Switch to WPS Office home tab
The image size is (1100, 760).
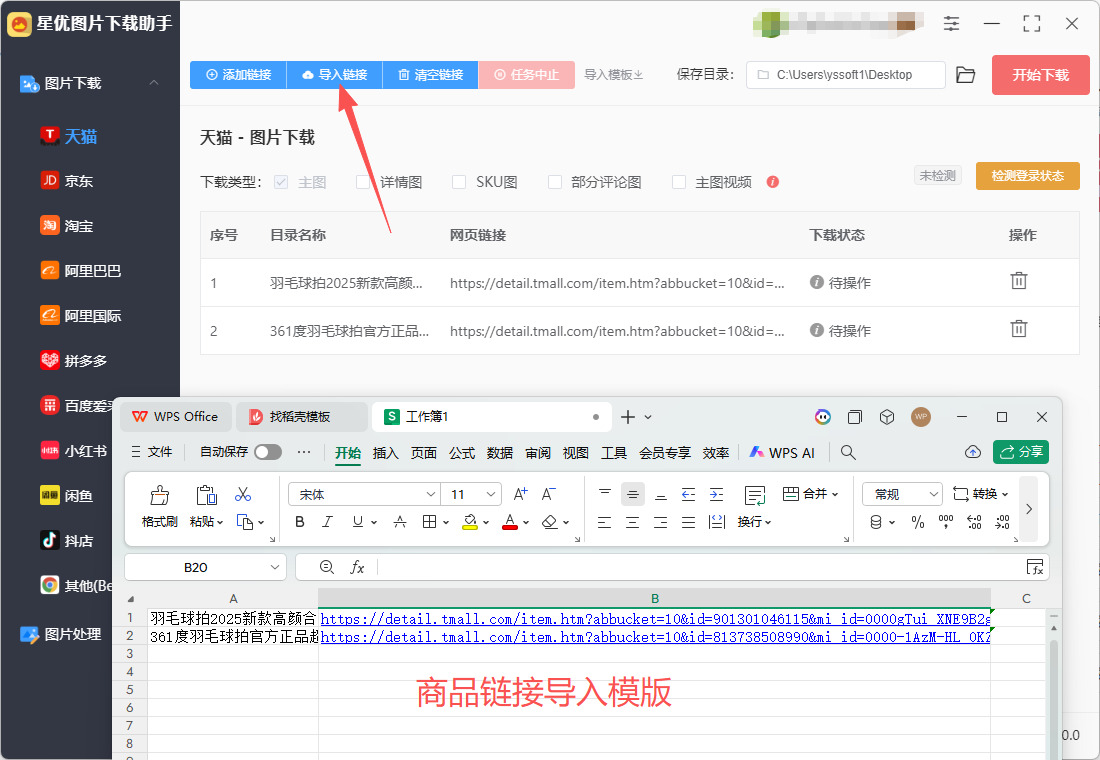(176, 417)
